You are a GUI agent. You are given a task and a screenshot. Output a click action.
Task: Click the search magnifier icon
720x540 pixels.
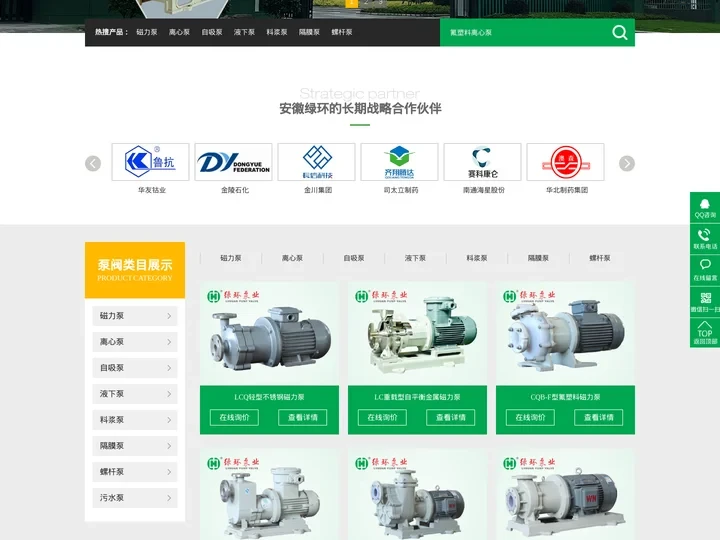(619, 33)
